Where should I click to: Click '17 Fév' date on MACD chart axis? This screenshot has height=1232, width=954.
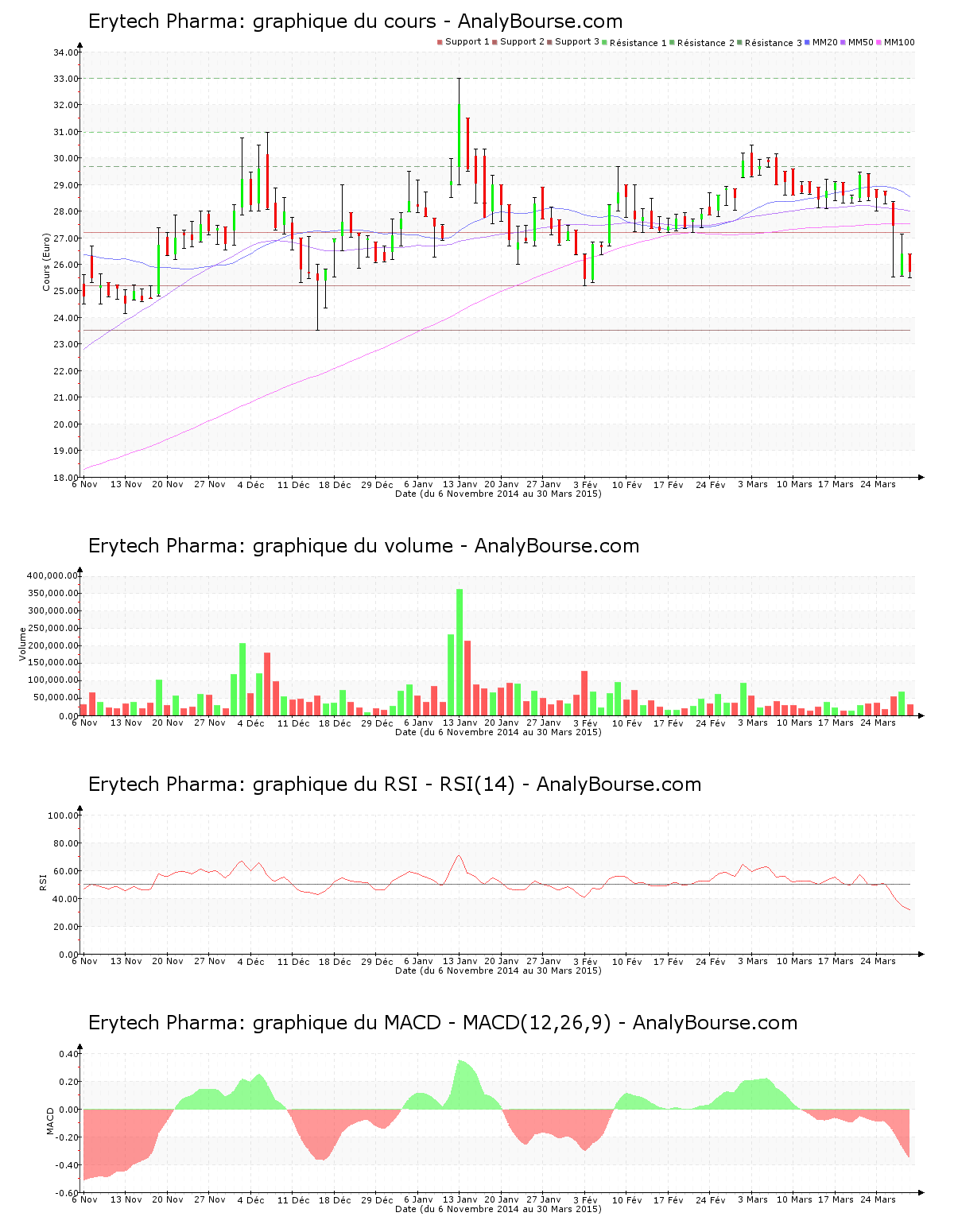[x=669, y=1199]
